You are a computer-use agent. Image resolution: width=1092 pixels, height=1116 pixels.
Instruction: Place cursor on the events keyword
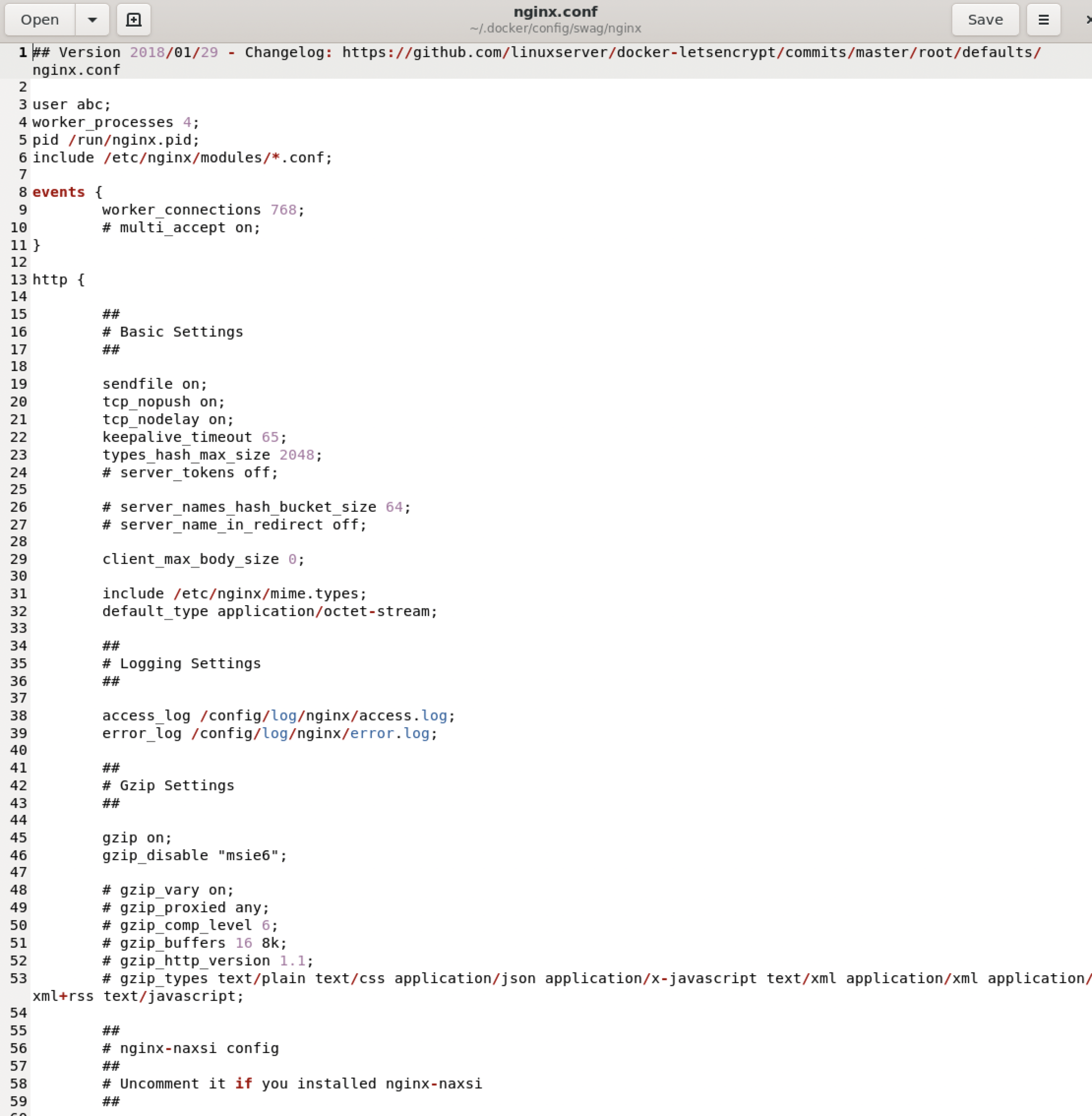(58, 192)
